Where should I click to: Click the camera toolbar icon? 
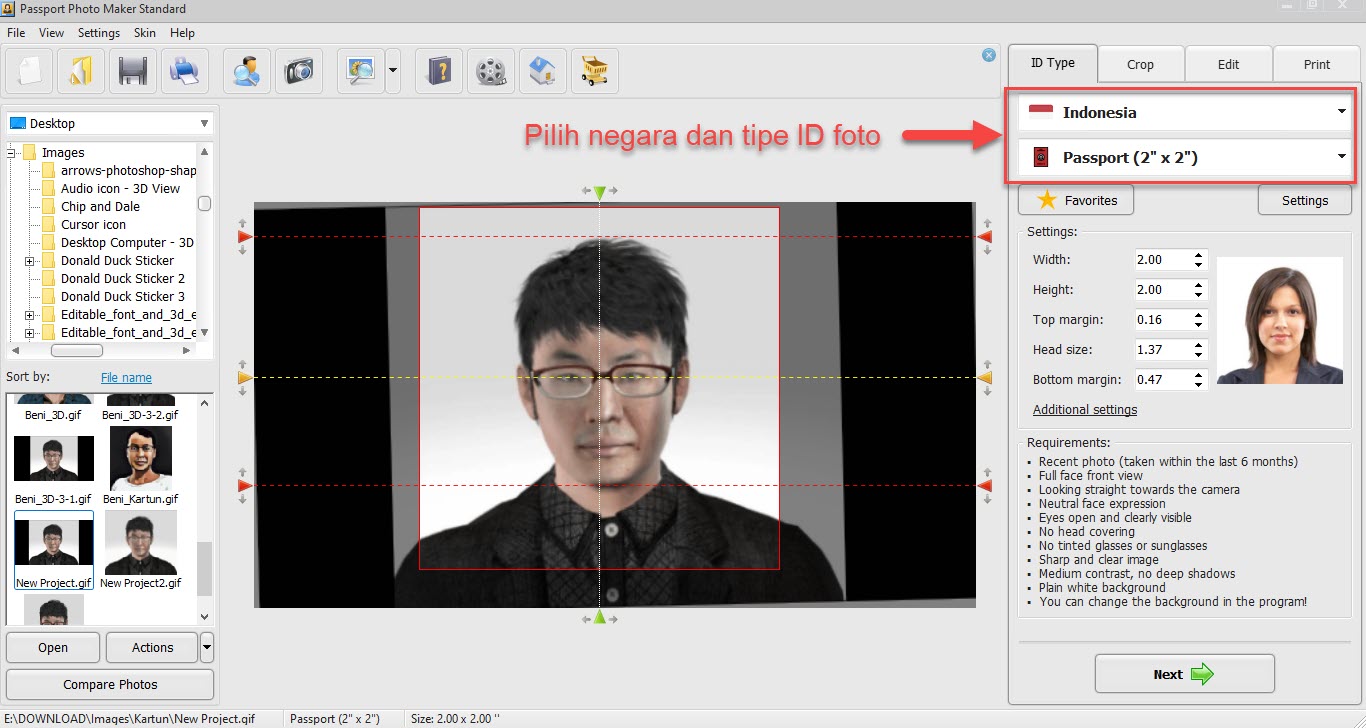(x=299, y=71)
